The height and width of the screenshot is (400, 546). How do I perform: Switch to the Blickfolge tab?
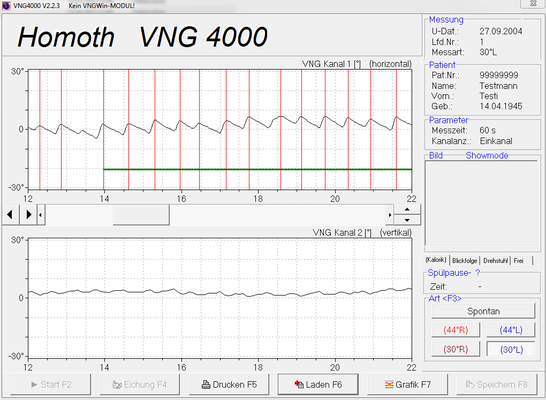pos(465,260)
